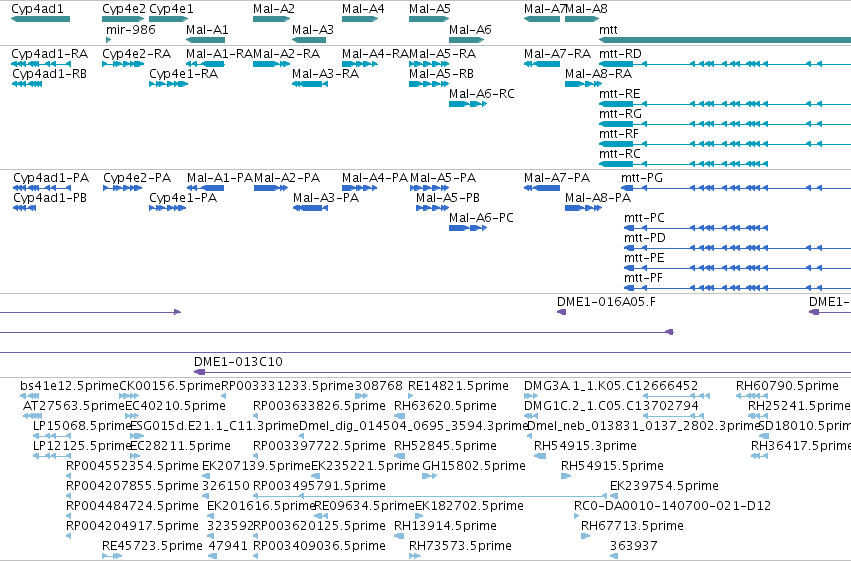
Task: Select the Mal-A2 gene label
Action: (x=274, y=9)
